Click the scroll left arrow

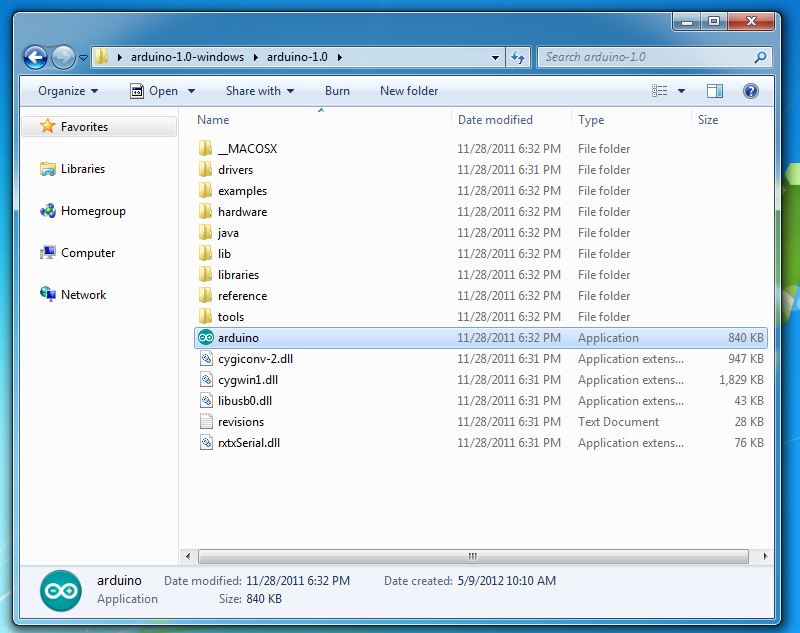[188, 556]
